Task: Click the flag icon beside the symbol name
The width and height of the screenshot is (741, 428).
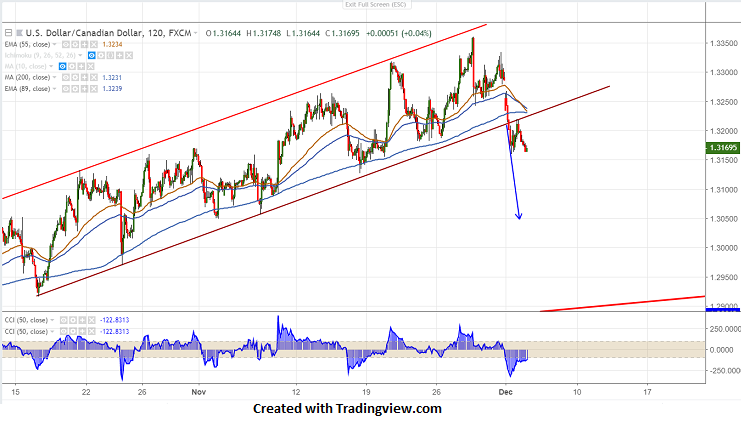Action: point(19,33)
